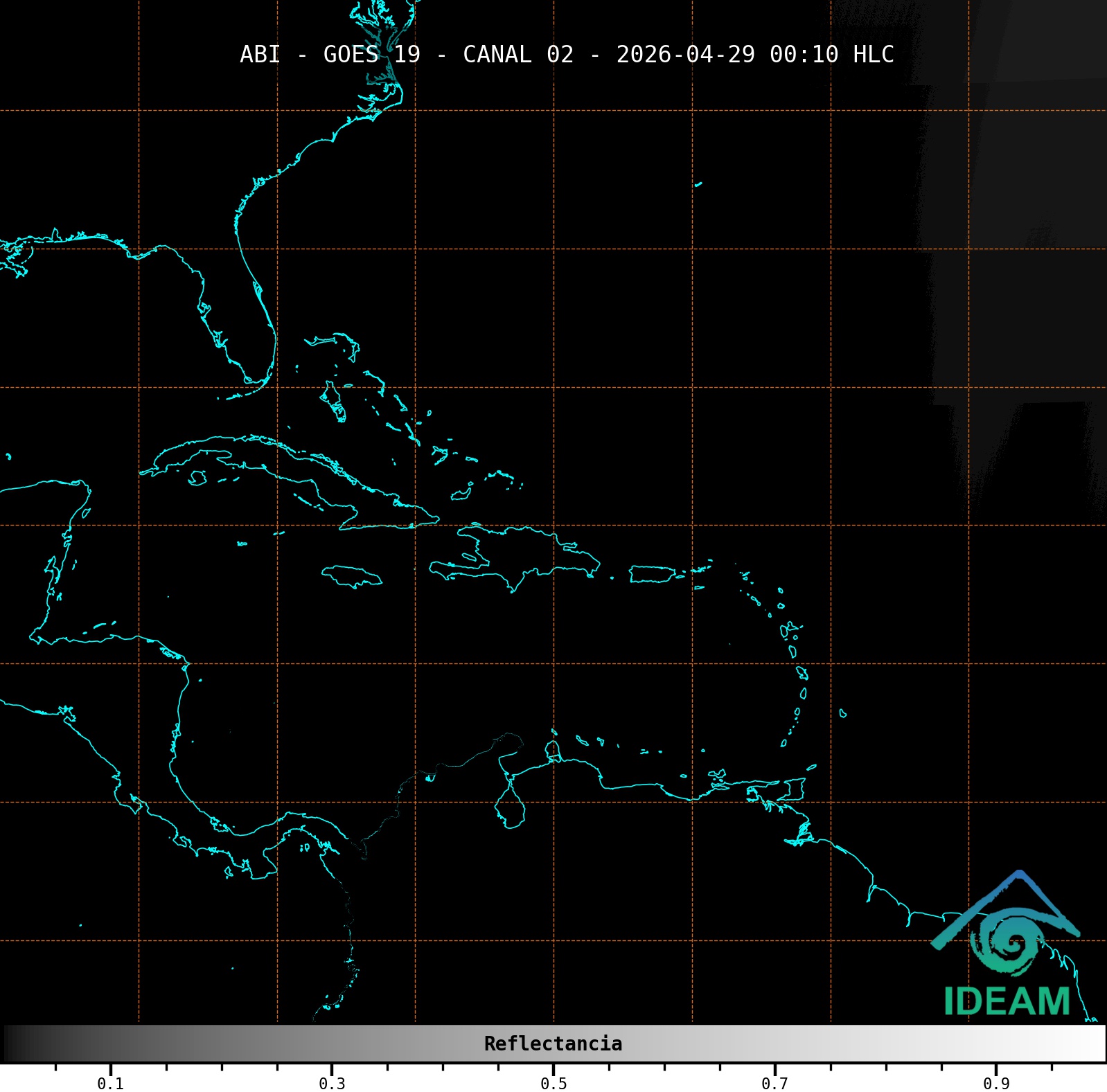Click the 0.3 tick label on scale
The image size is (1107, 1092).
[332, 1084]
